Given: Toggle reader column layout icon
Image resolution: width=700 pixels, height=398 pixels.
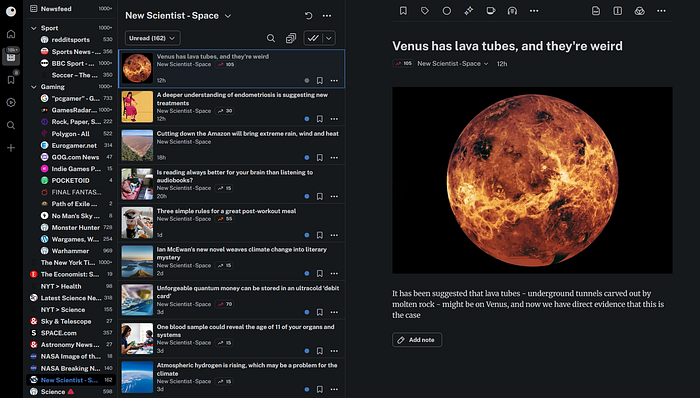Looking at the screenshot, I should coord(617,11).
